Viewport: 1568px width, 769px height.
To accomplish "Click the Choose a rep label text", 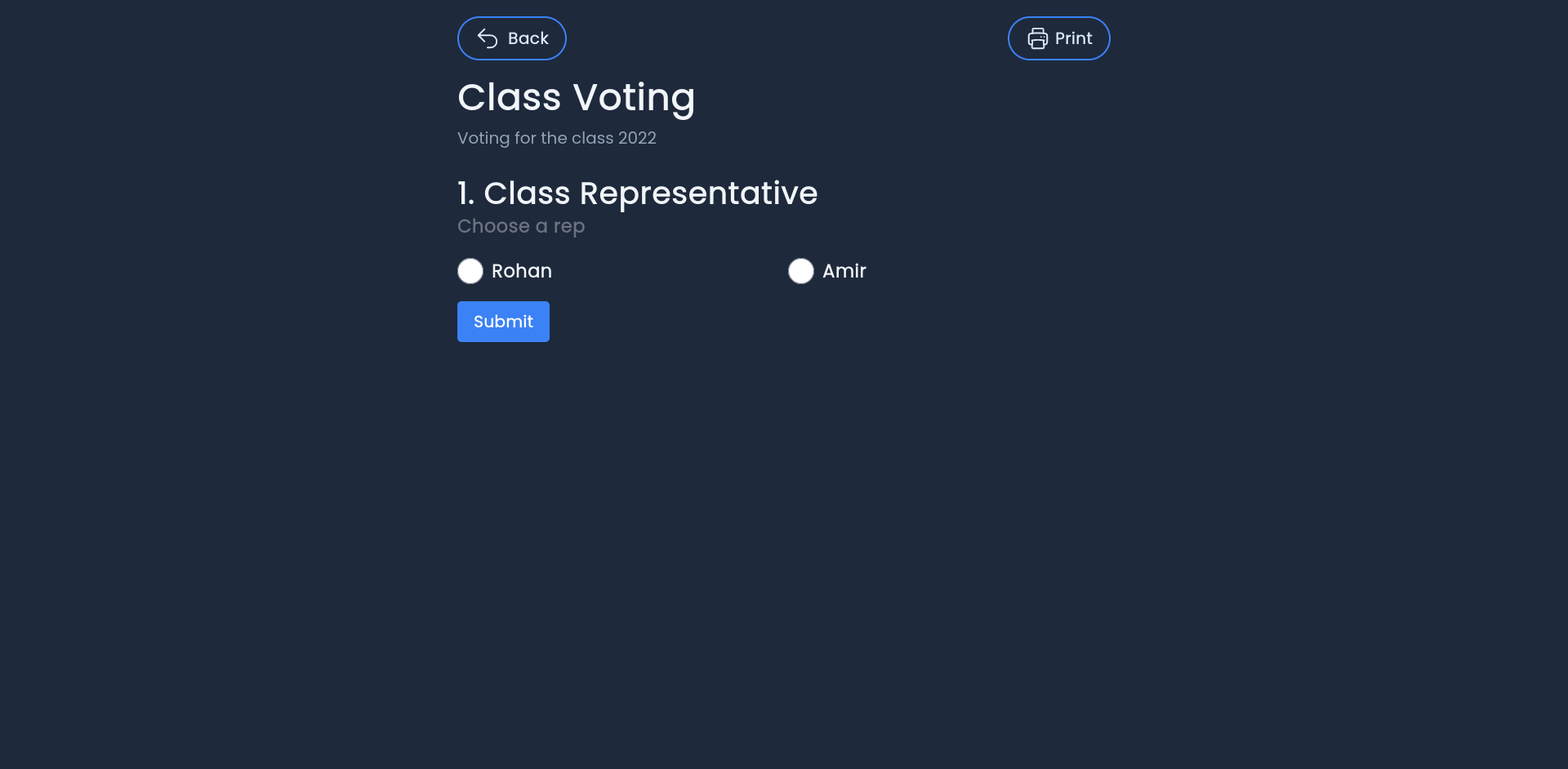I will coord(520,226).
